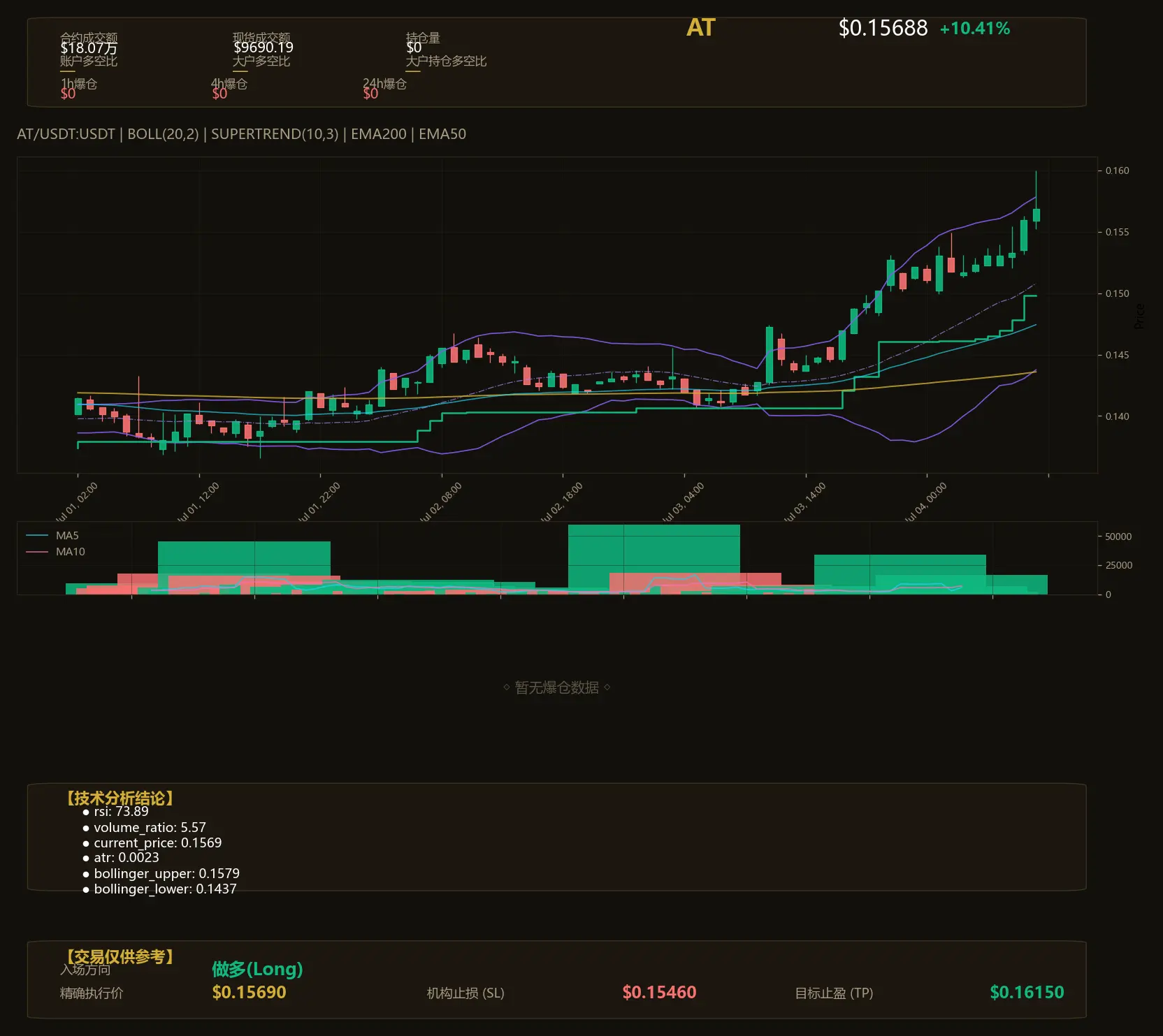Click the AT/USDT:USDT BOLL chart title
Screen dimensions: 1163x1036
[x=241, y=134]
